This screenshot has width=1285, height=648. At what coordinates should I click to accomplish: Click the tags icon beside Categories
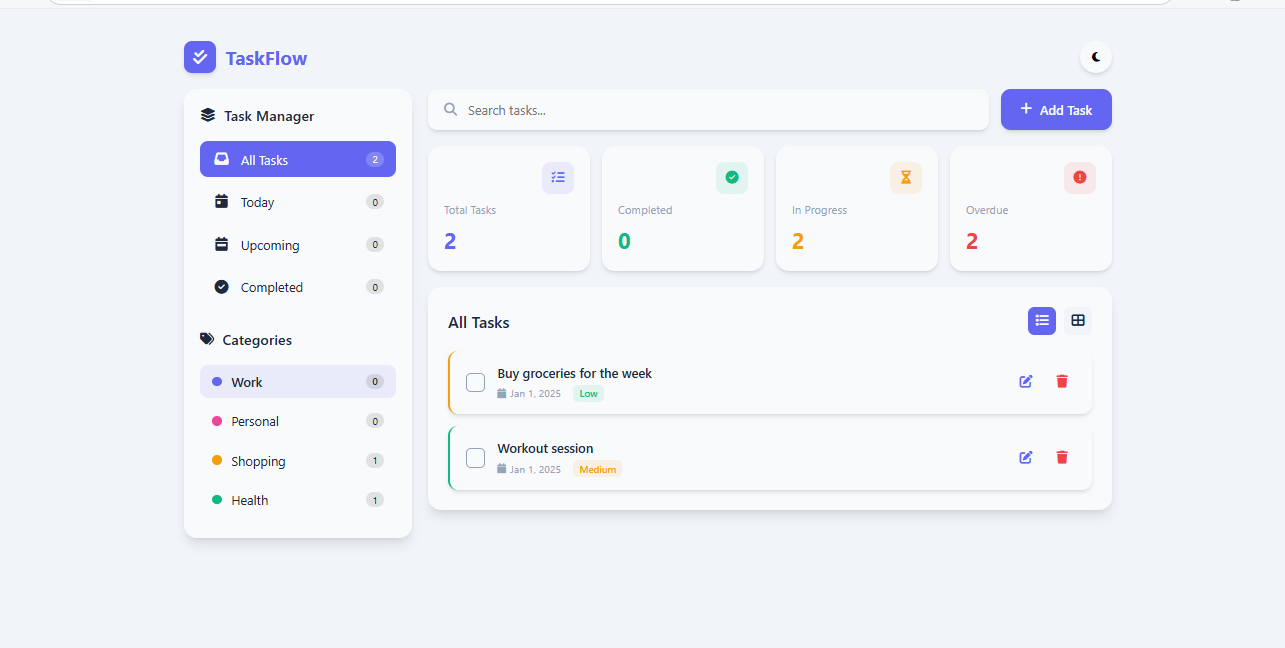207,339
